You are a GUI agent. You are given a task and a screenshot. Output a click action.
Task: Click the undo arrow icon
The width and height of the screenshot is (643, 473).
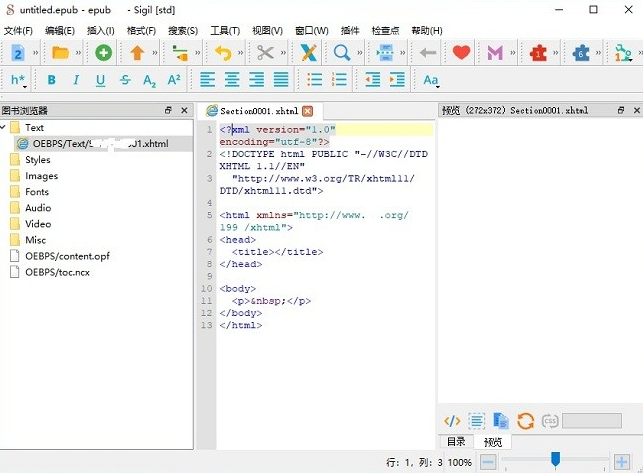pyautogui.click(x=223, y=53)
